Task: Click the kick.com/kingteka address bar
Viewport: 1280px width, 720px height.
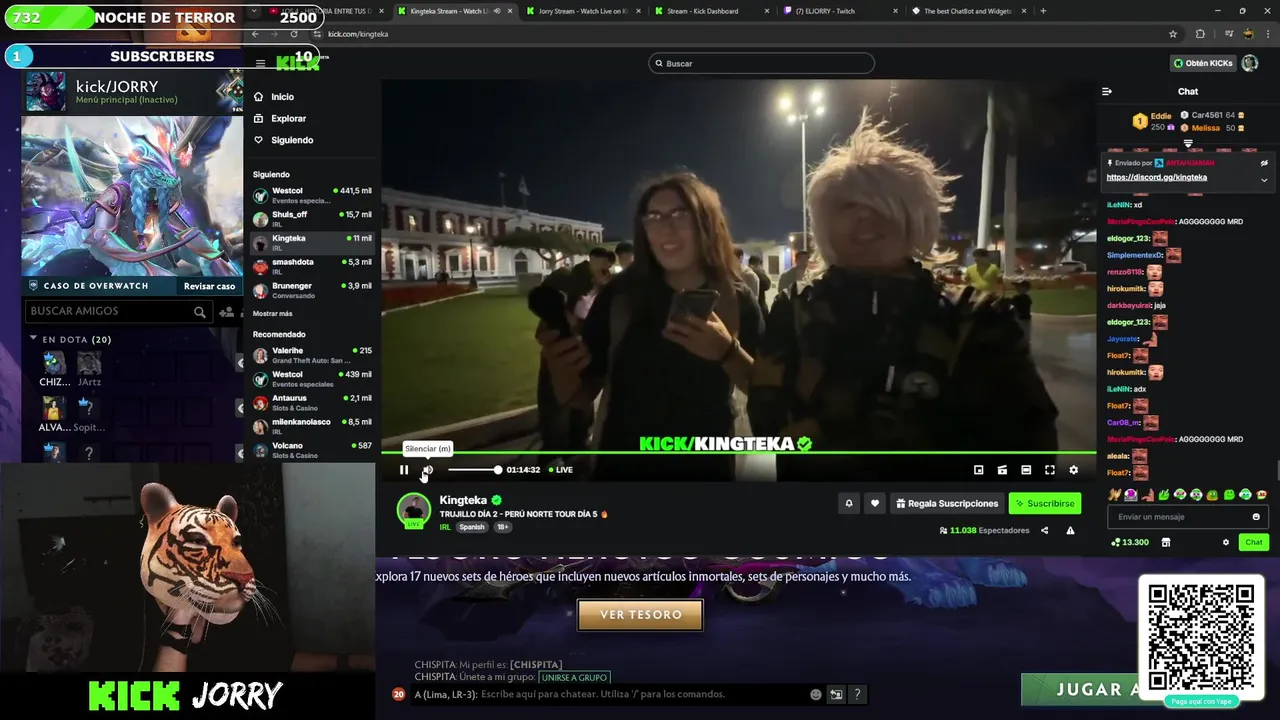Action: click(x=745, y=34)
